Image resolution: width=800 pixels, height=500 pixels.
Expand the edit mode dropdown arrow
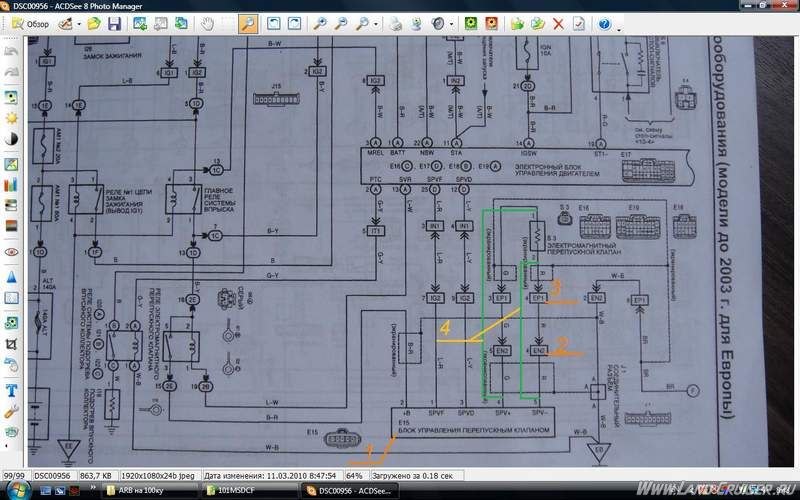point(79,24)
